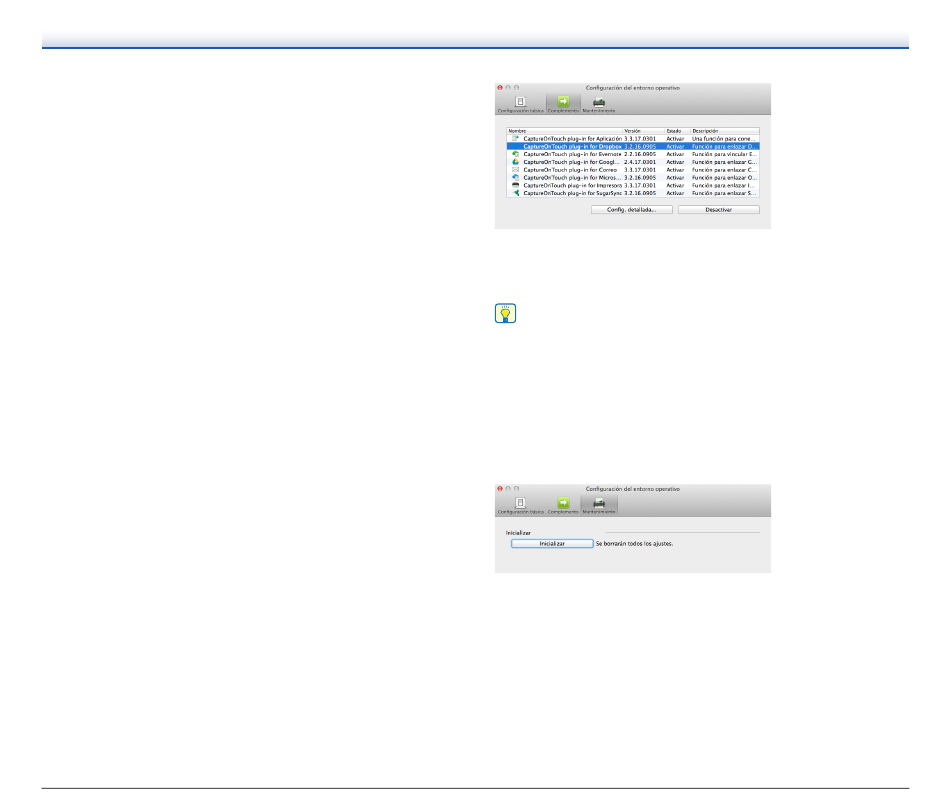The width and height of the screenshot is (950, 806).
Task: Click the Aplicación plug-in row icon
Action: point(516,139)
